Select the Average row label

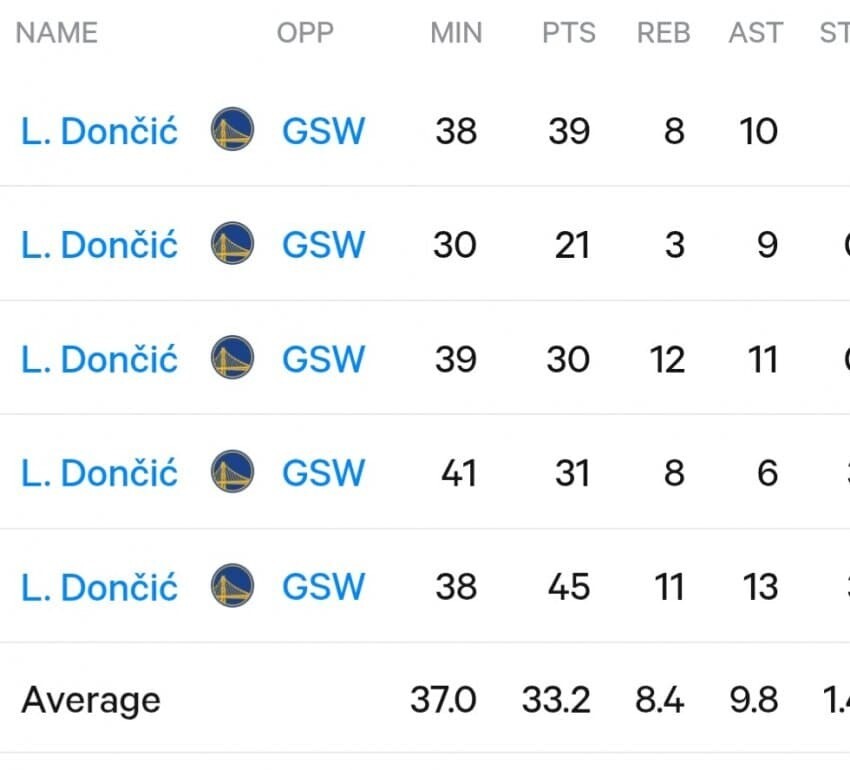(91, 700)
